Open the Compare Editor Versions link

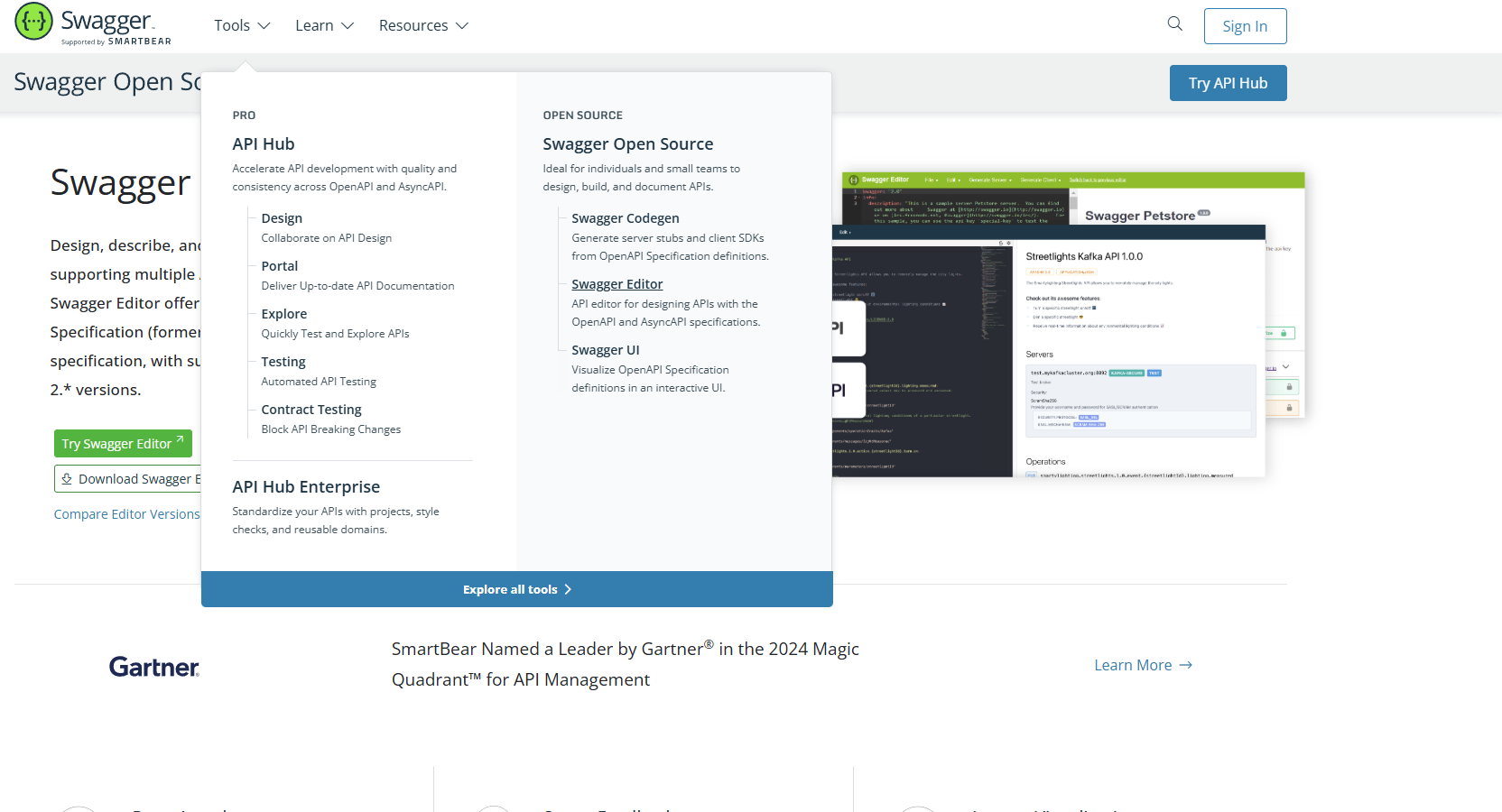click(x=126, y=514)
